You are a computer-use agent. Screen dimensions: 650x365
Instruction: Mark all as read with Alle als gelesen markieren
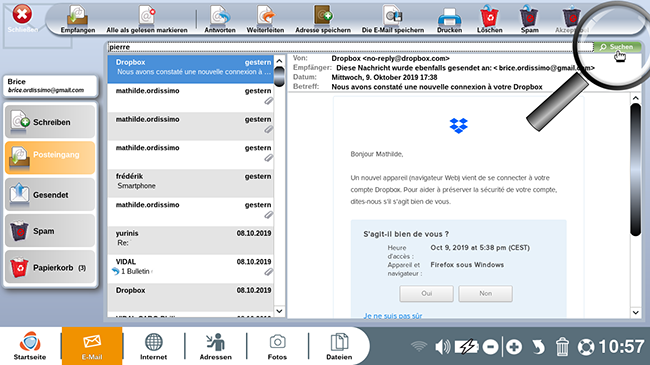coord(147,19)
